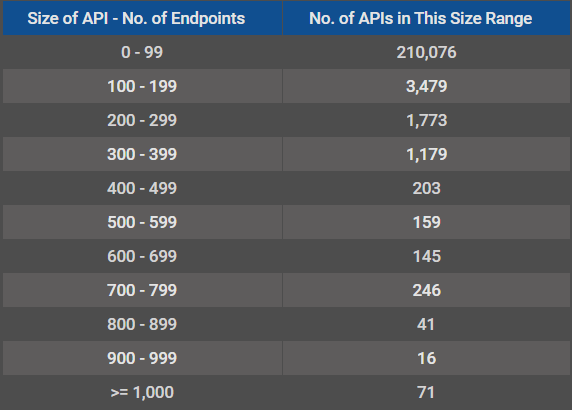The width and height of the screenshot is (572, 410).
Task: Select the value '71'
Action: tap(426, 392)
